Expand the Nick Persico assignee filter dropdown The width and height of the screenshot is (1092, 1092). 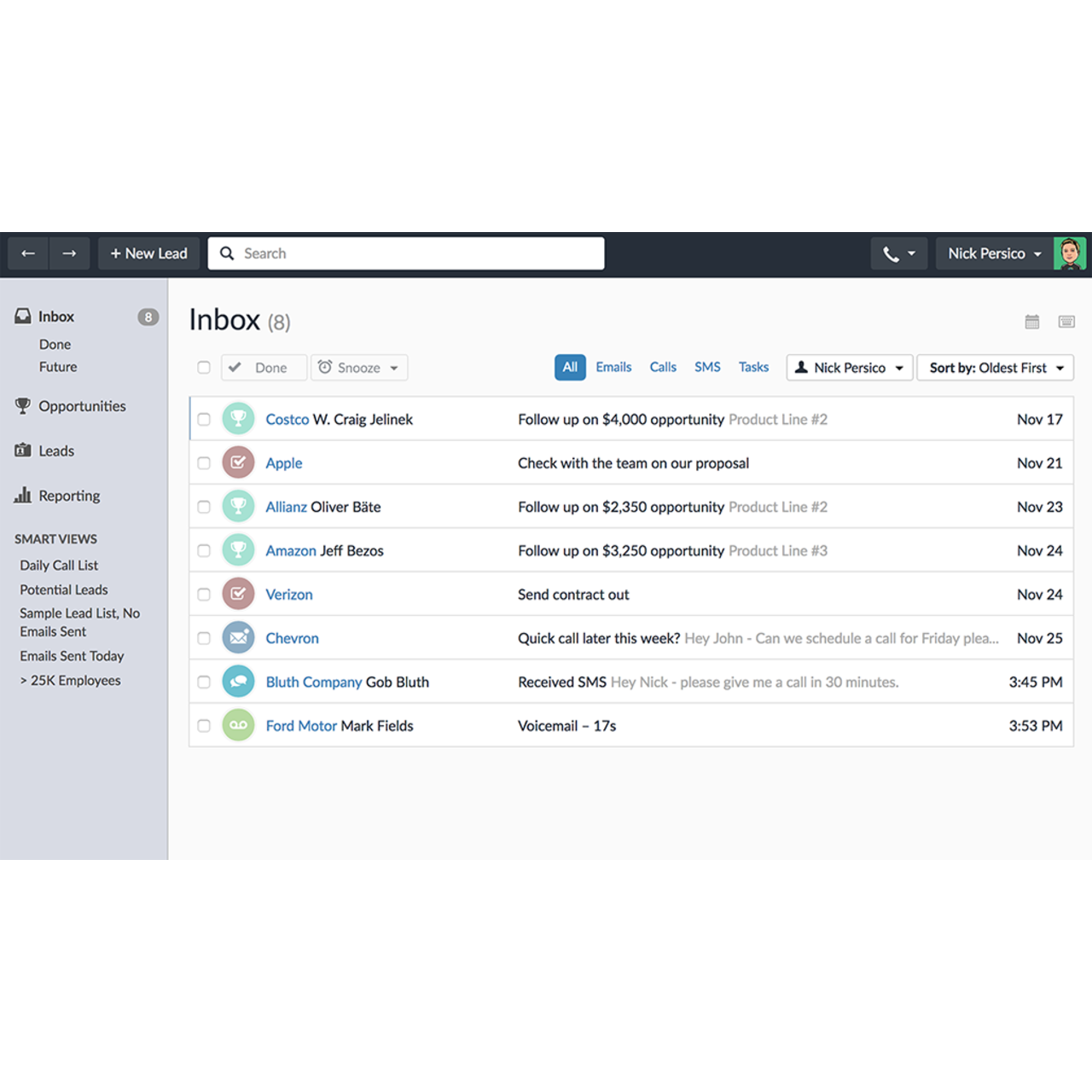click(849, 368)
